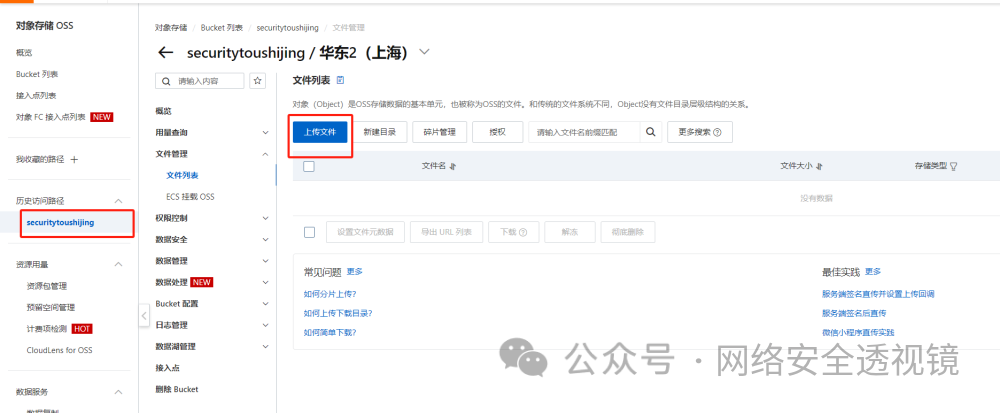Click the 新建目录 button
Screen dimensions: 1000x413
point(379,132)
